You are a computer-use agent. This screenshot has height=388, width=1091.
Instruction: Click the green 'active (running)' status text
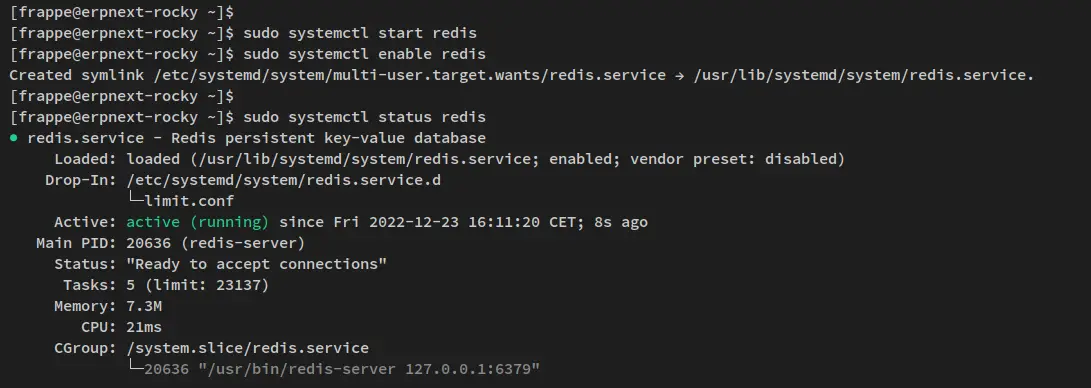[x=198, y=223]
